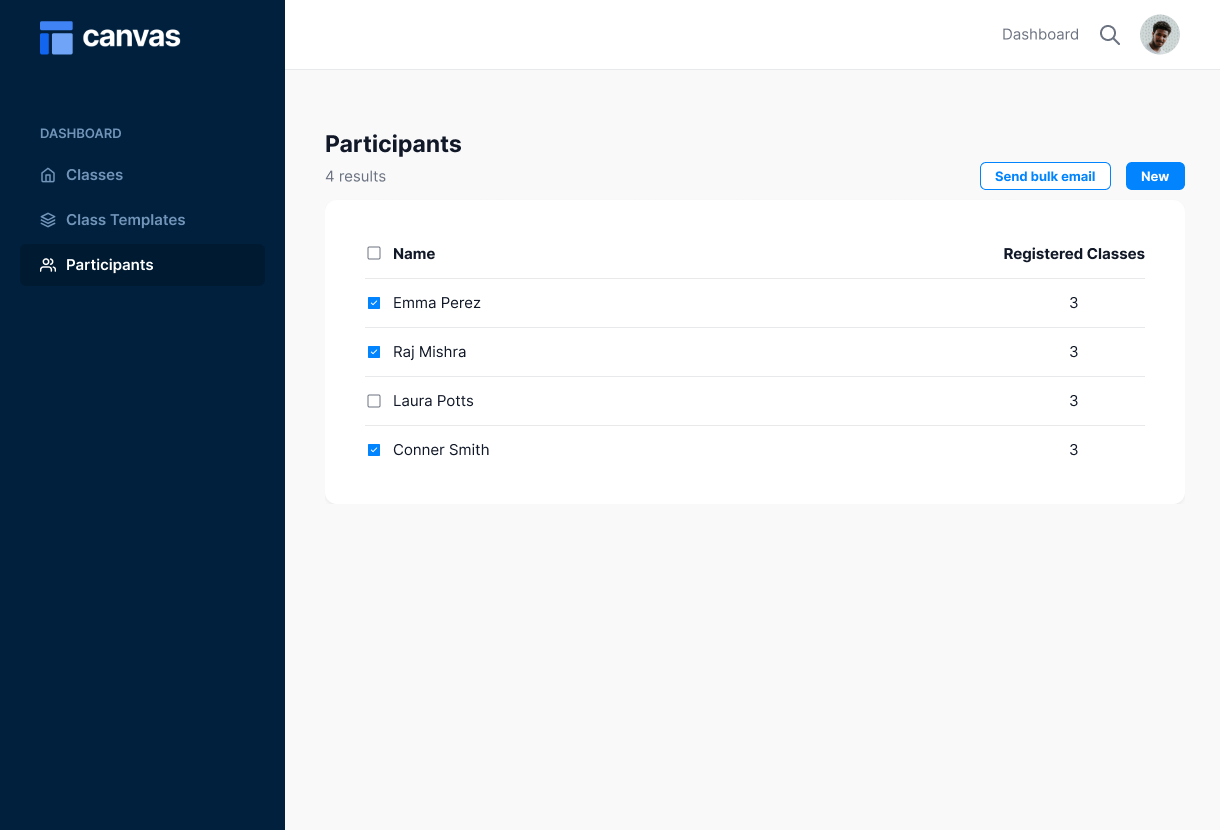1220x830 pixels.
Task: Open search with the magnifying glass icon
Action: (x=1110, y=34)
